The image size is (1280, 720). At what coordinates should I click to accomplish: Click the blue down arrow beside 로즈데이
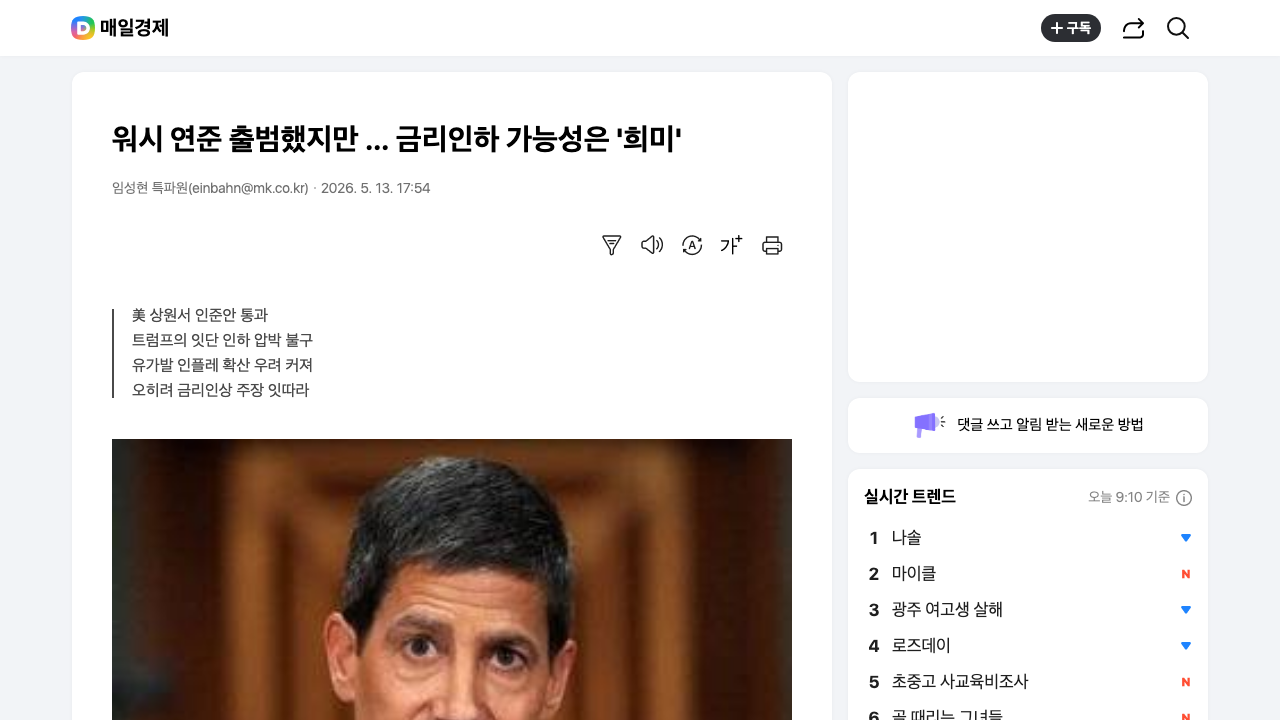tap(1186, 646)
